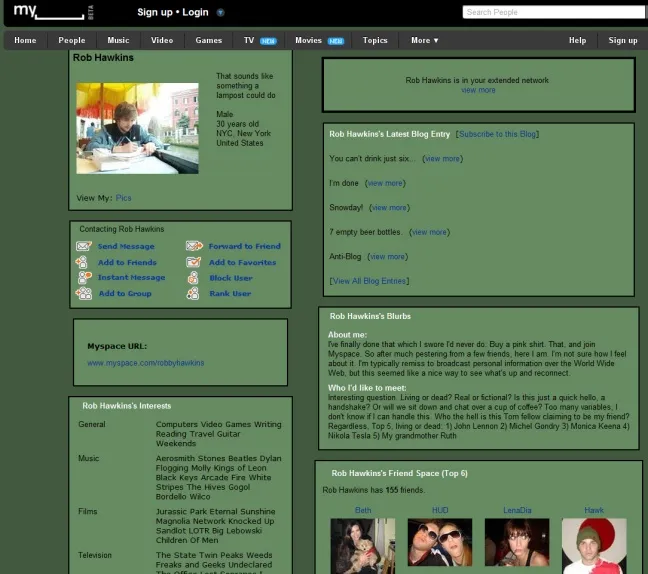The height and width of the screenshot is (574, 648).
Task: Click view more under extended network
Action: tap(478, 90)
